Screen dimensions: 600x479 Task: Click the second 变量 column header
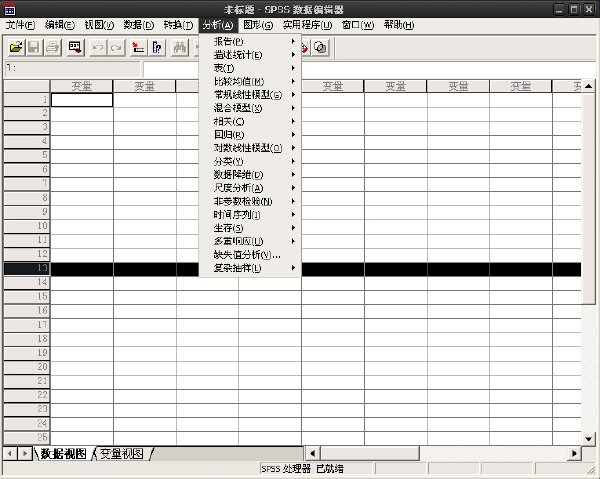(x=144, y=86)
